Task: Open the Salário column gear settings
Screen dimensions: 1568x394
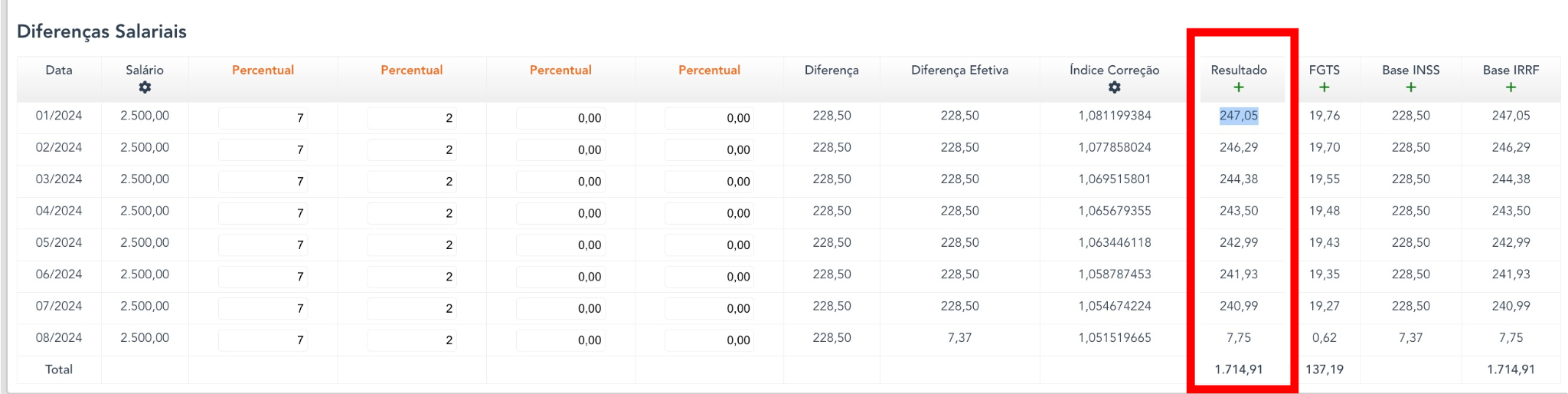Action: (x=145, y=87)
